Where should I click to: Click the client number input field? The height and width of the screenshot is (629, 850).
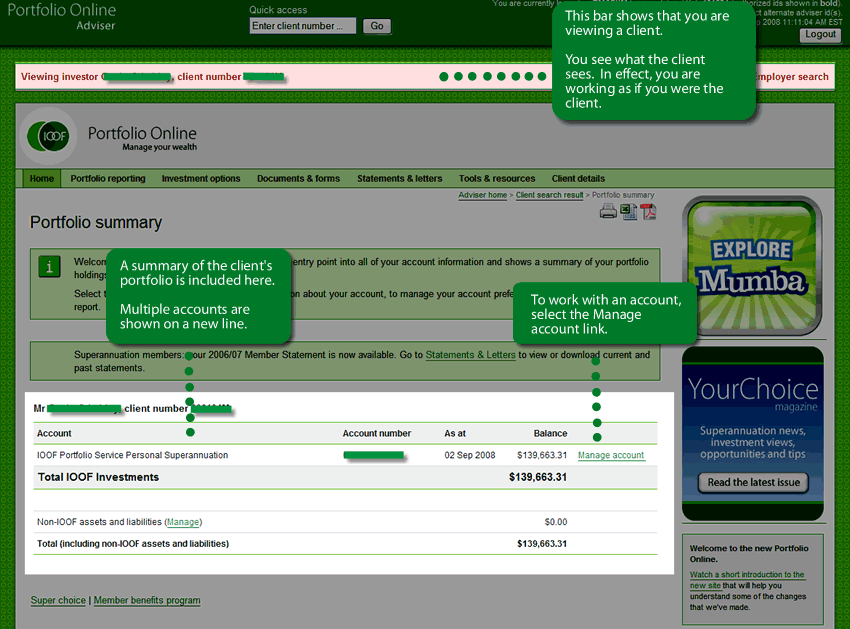[303, 26]
